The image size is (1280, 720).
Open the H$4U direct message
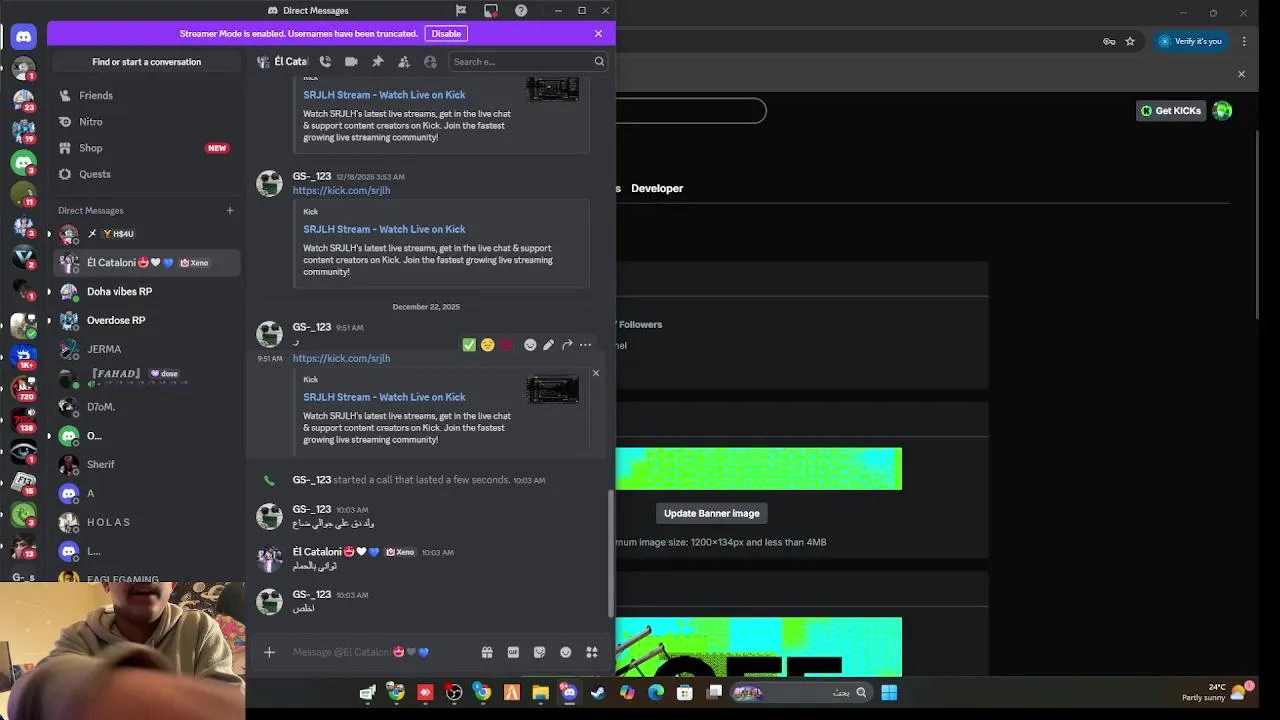click(146, 233)
